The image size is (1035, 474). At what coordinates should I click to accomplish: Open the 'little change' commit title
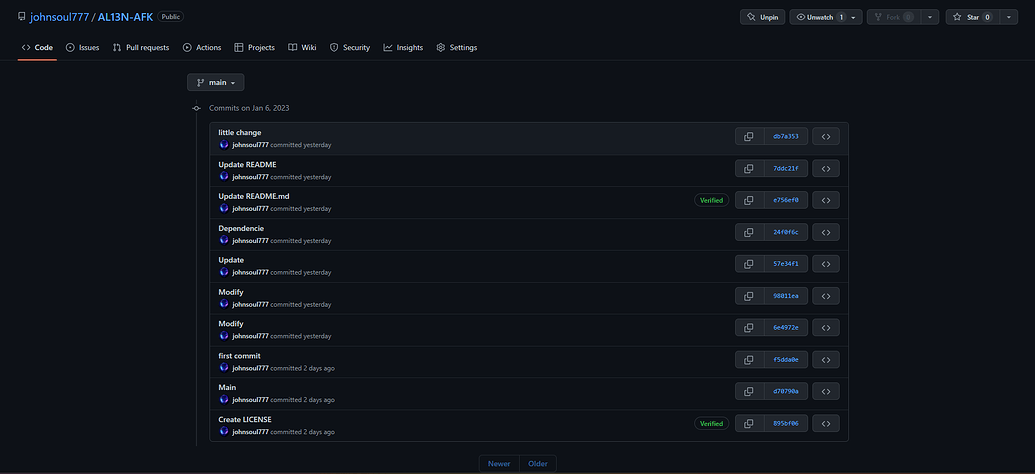pos(240,132)
